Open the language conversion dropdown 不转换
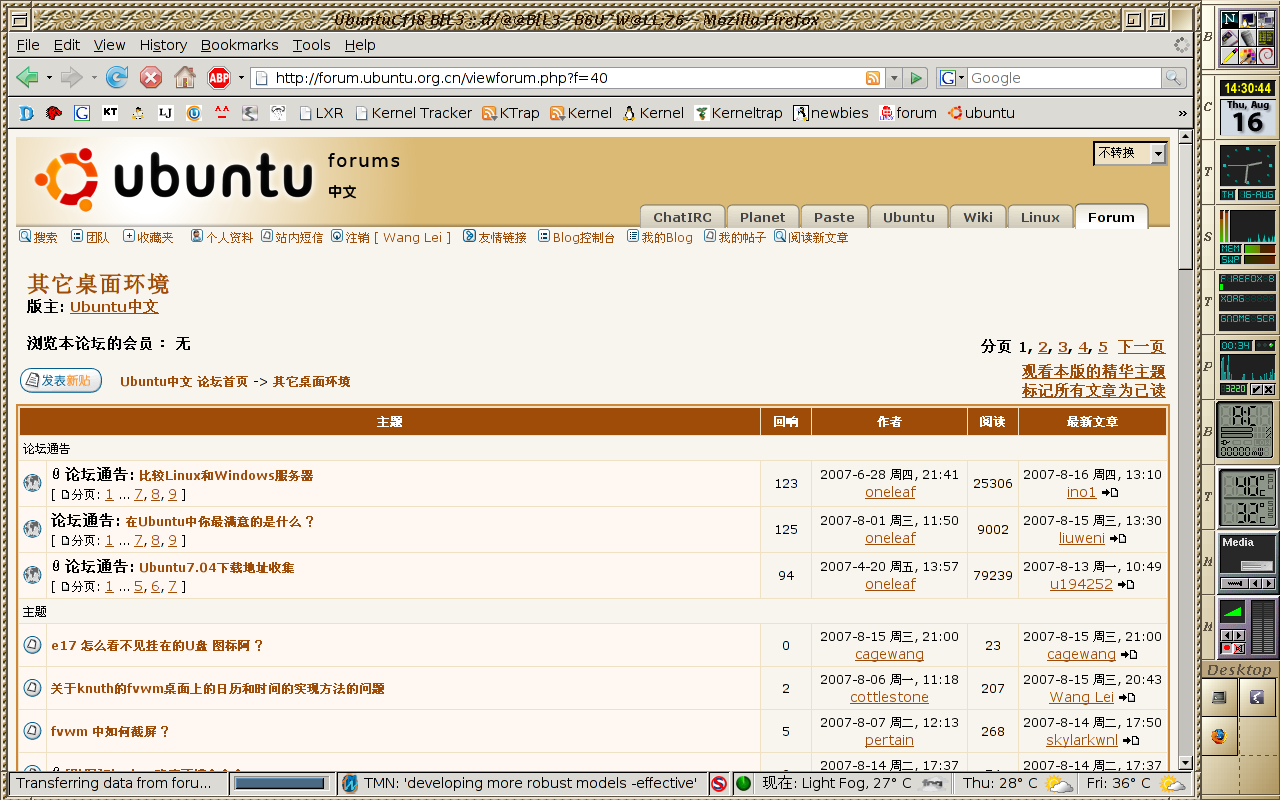 pos(1130,153)
